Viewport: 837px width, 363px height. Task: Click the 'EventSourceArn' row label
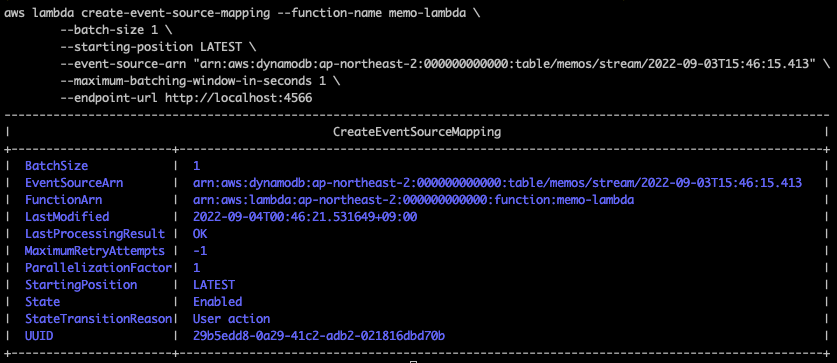coord(74,183)
